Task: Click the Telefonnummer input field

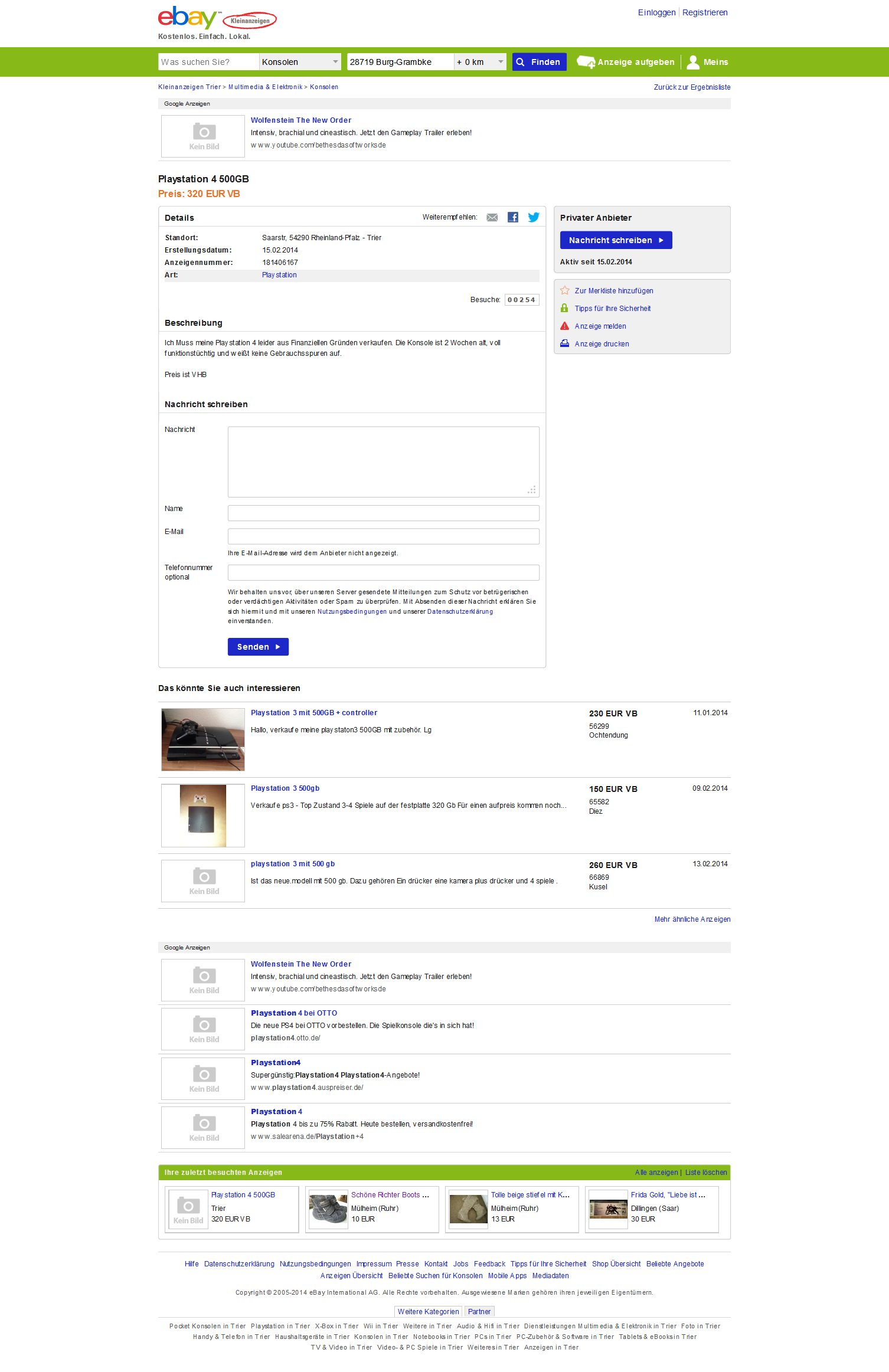Action: (x=383, y=572)
